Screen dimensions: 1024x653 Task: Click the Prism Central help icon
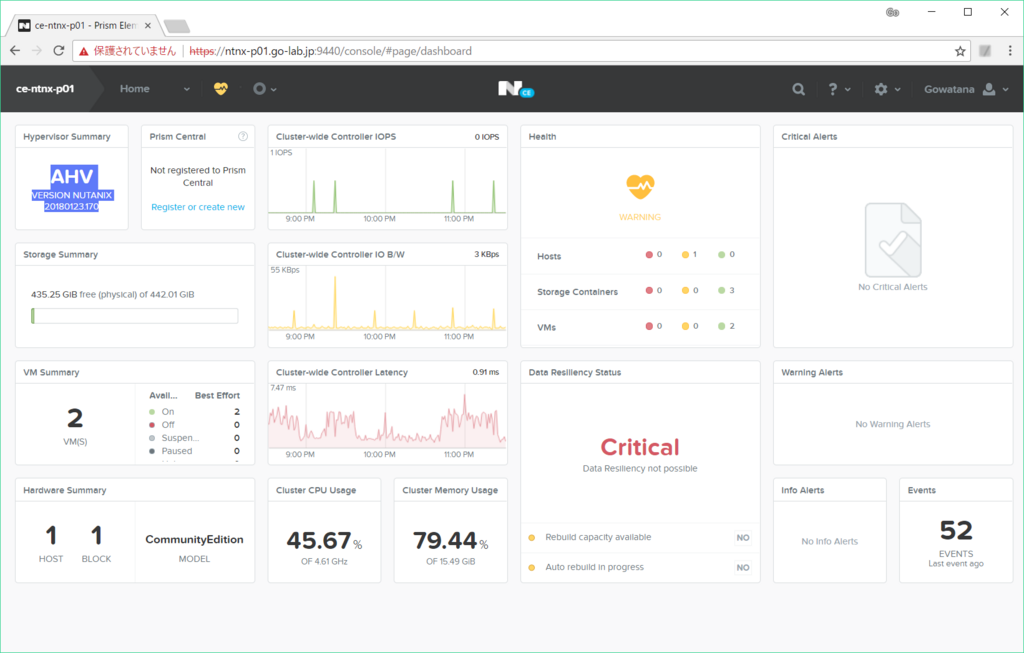tap(243, 136)
